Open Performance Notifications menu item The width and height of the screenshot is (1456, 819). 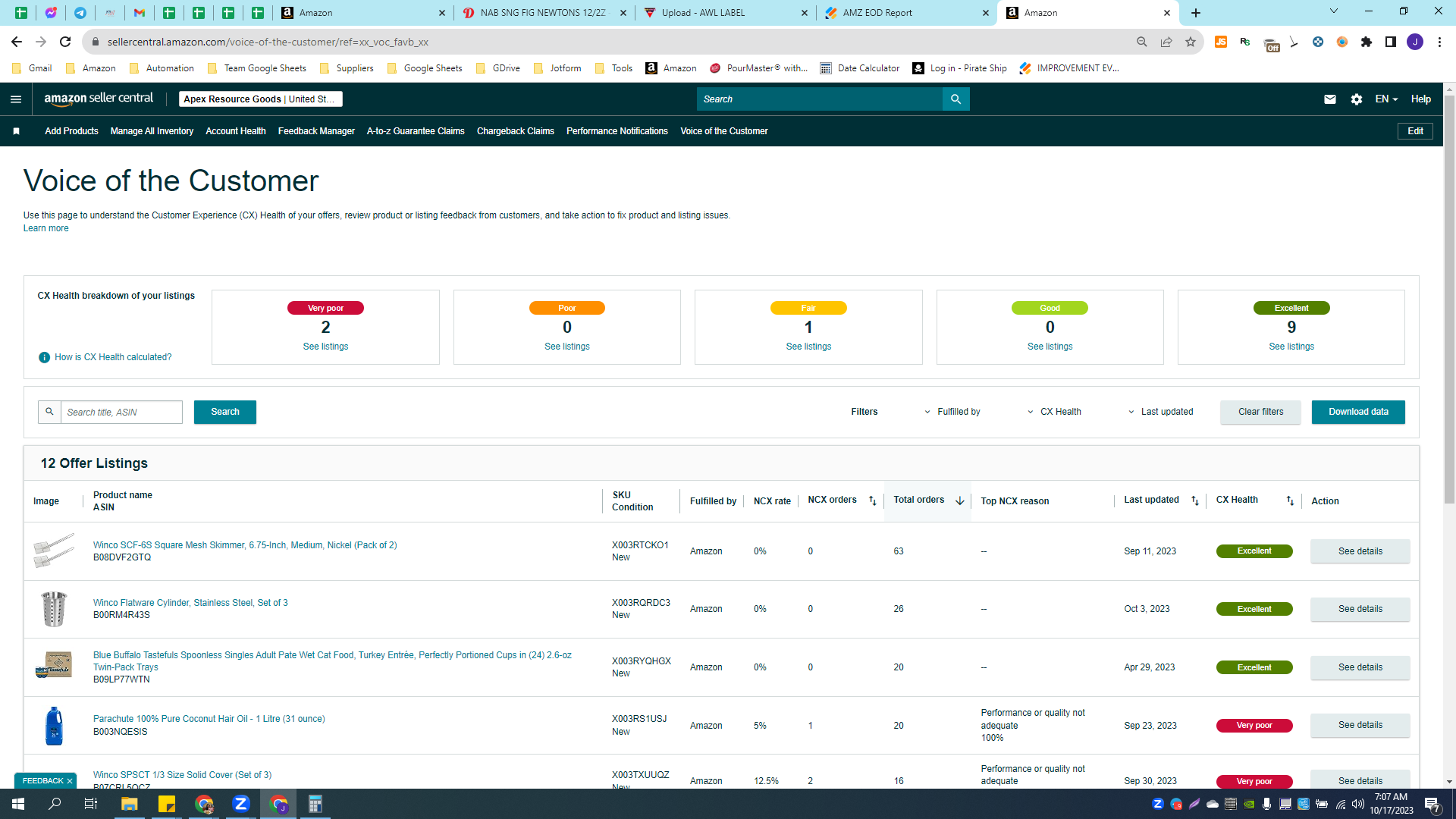617,131
